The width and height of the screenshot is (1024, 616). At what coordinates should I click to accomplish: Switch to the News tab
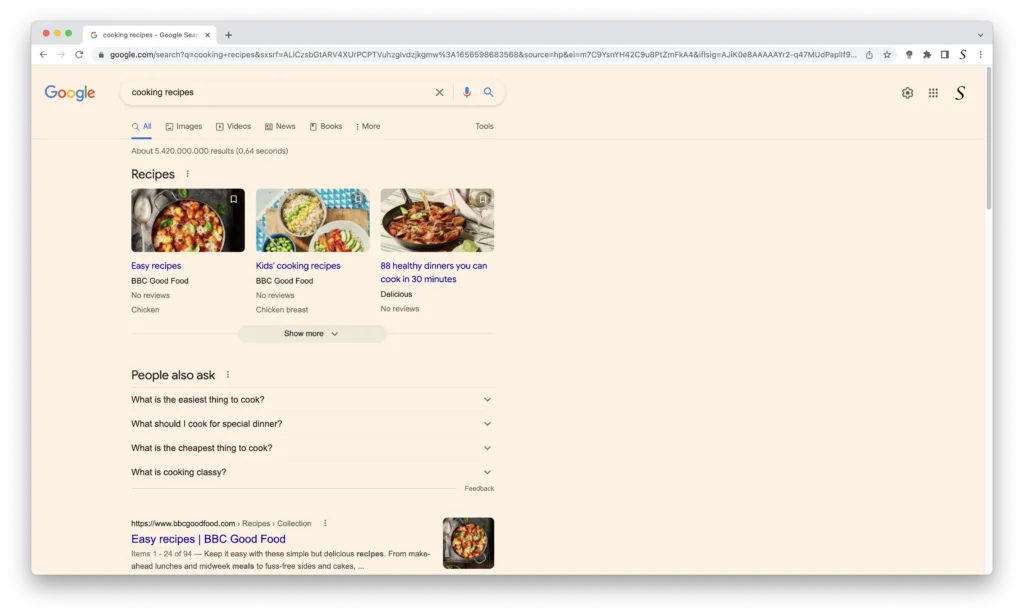point(280,127)
